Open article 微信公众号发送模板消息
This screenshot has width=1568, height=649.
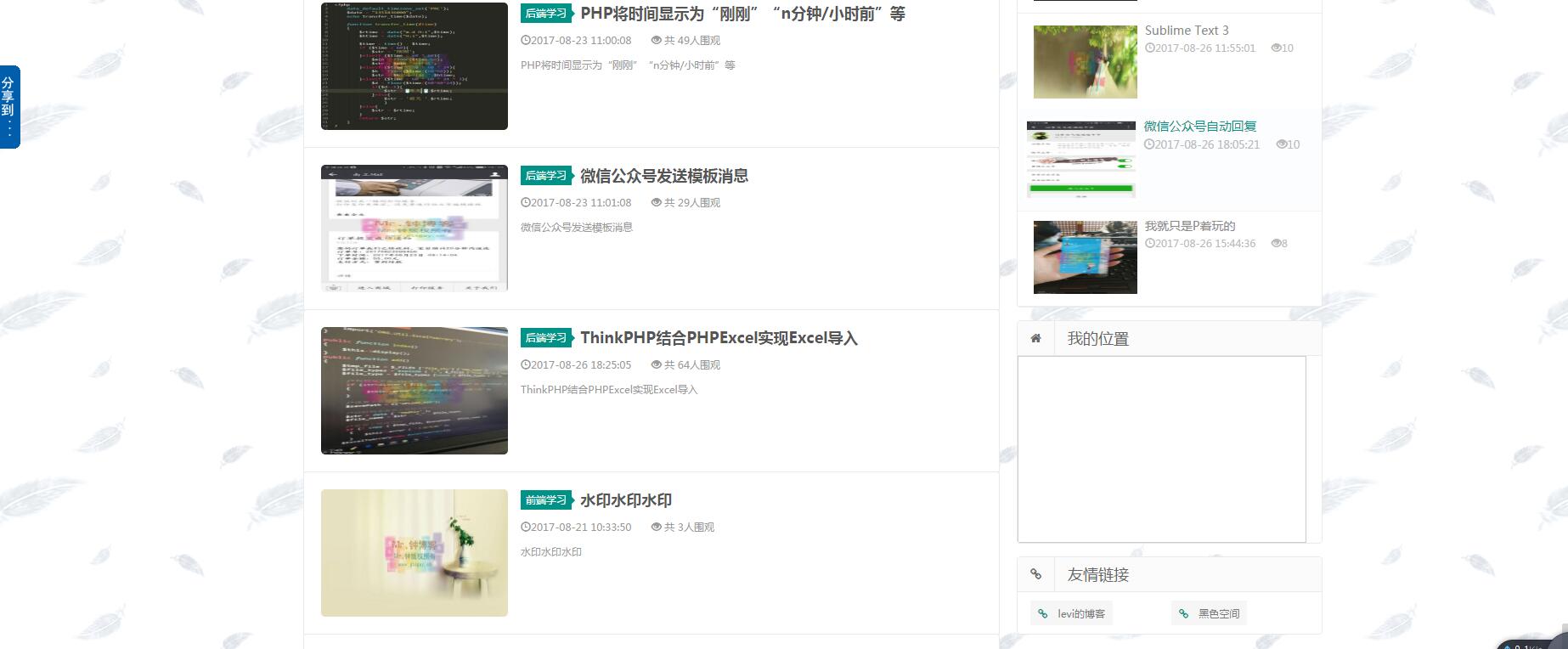(663, 176)
